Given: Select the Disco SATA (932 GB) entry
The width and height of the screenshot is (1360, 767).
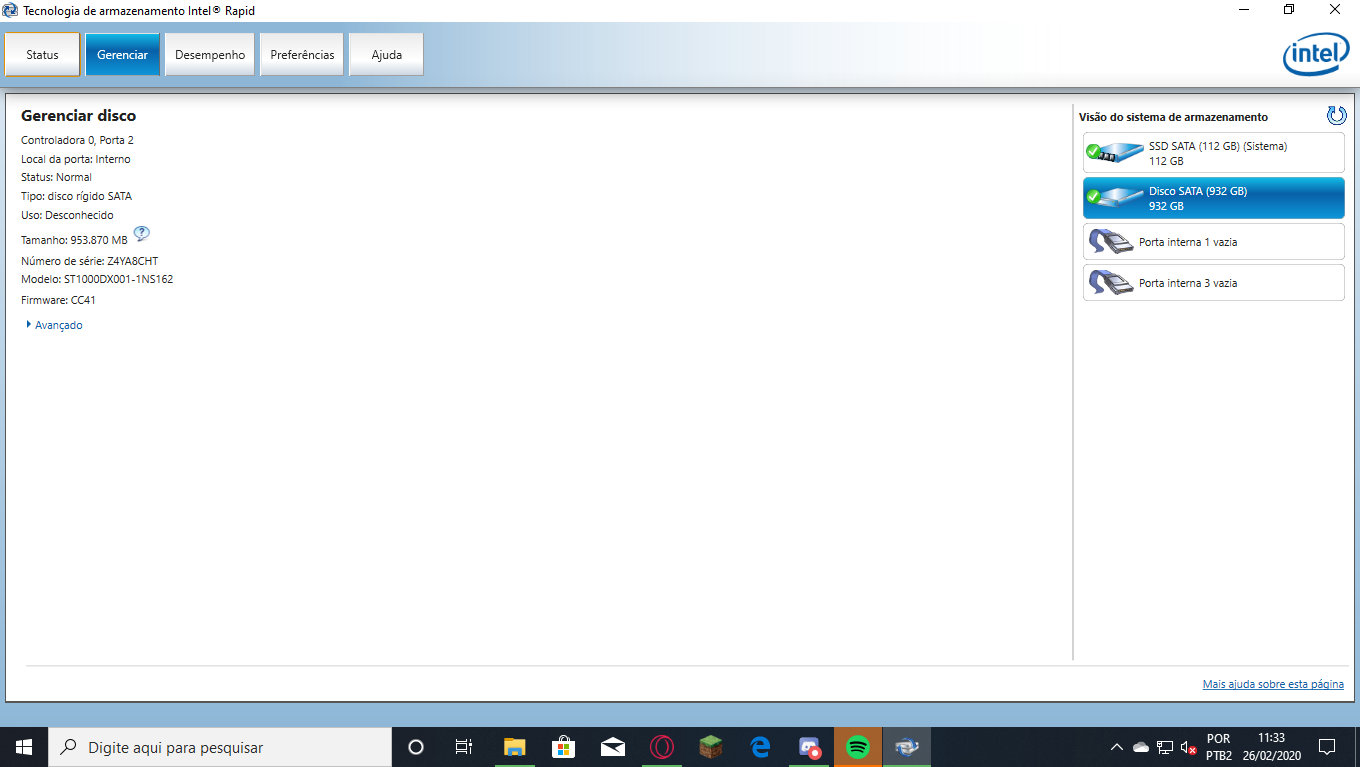Looking at the screenshot, I should 1213,198.
